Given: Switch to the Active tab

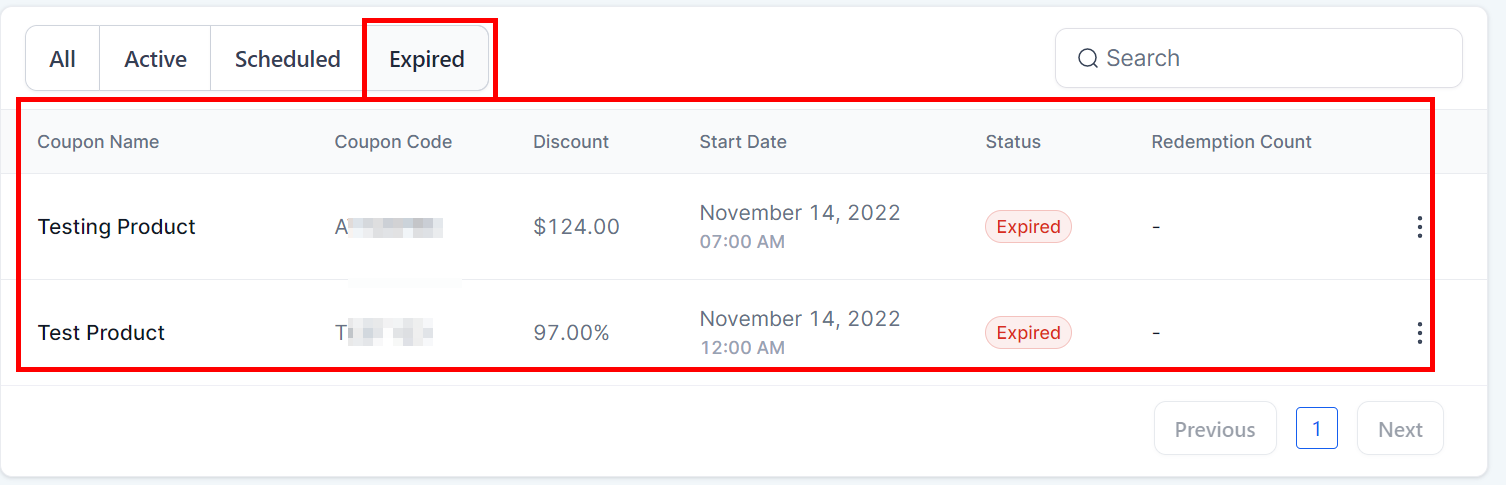Looking at the screenshot, I should 155,59.
